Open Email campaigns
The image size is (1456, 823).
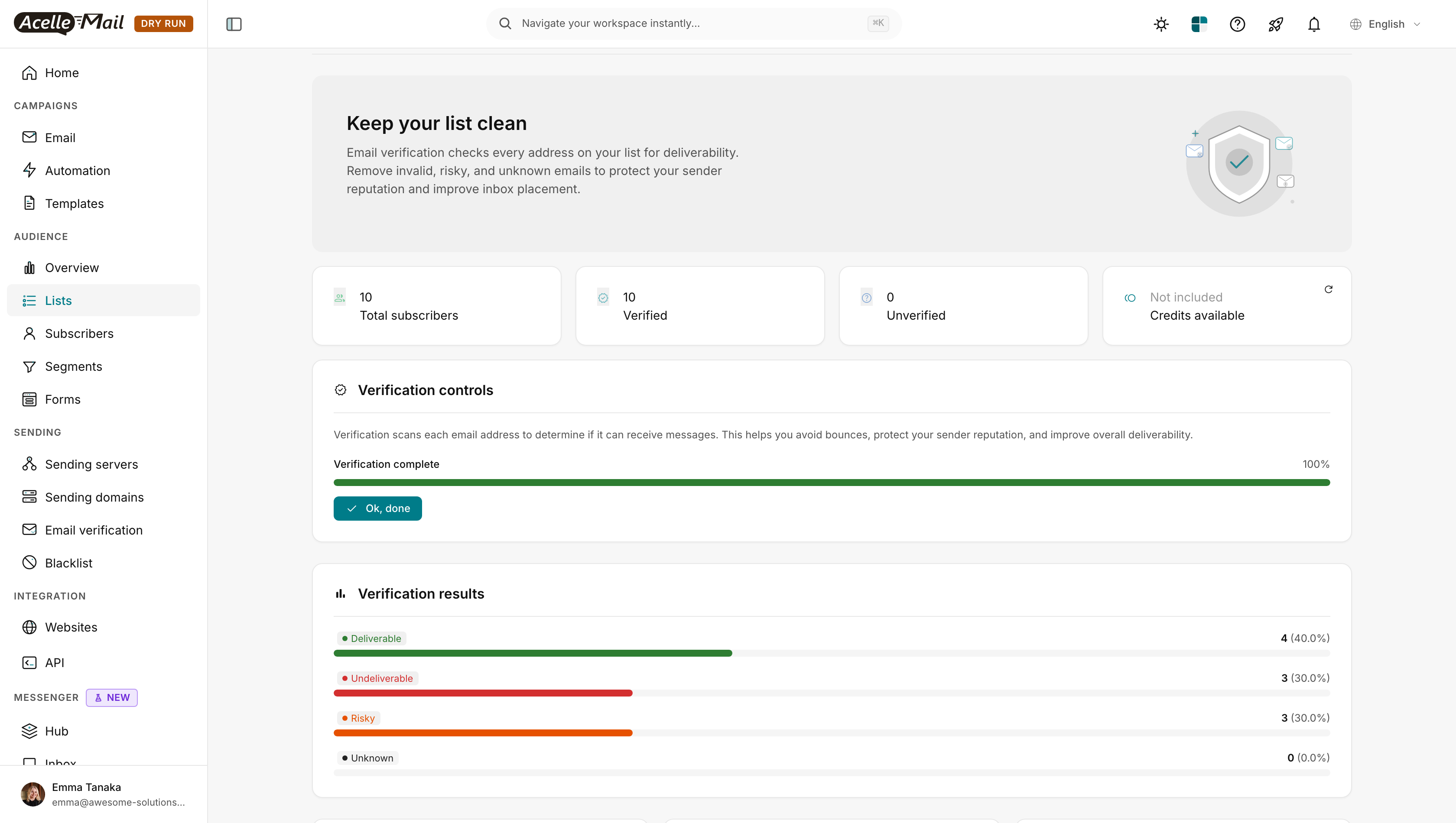[104, 137]
